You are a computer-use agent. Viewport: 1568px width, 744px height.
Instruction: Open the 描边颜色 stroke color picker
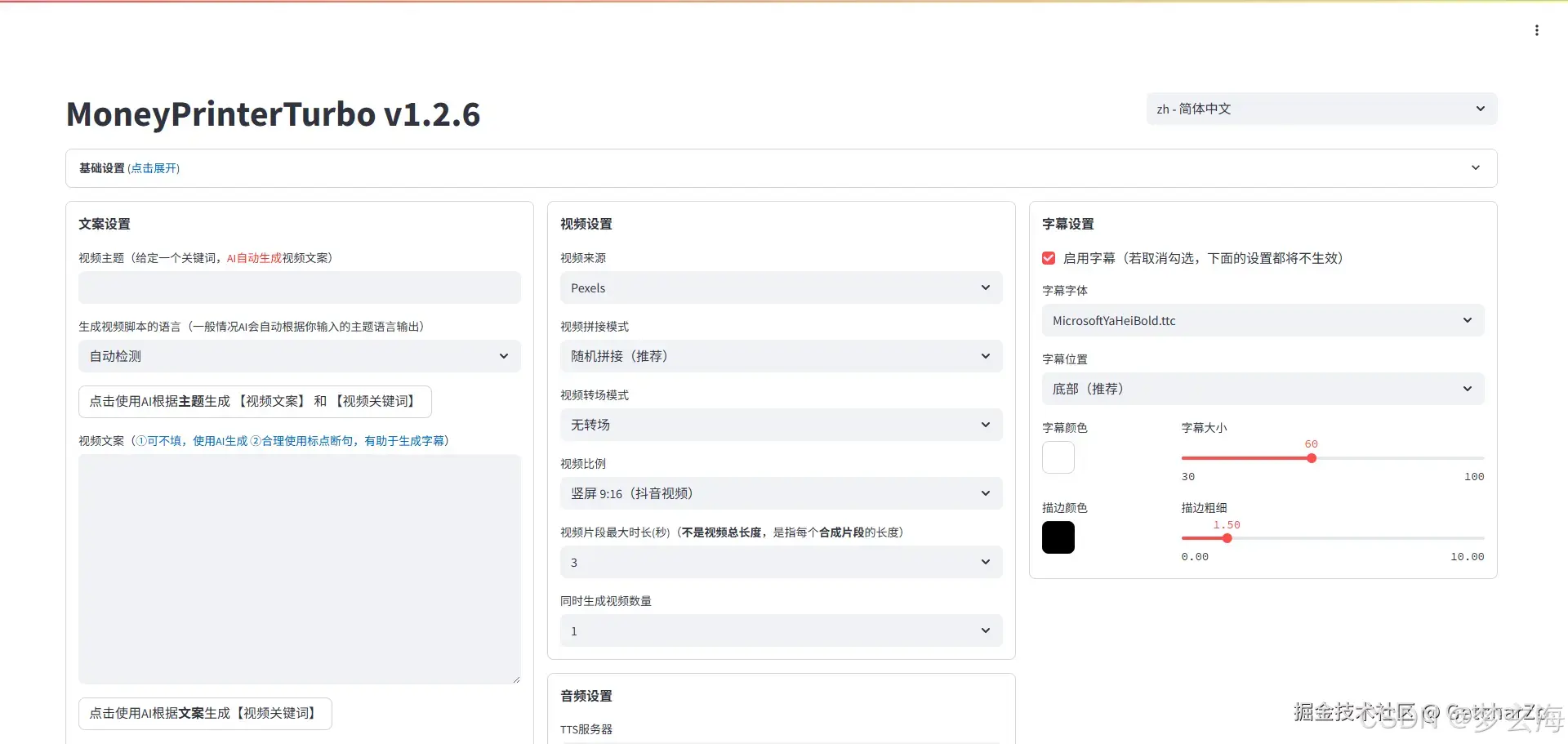(x=1058, y=537)
